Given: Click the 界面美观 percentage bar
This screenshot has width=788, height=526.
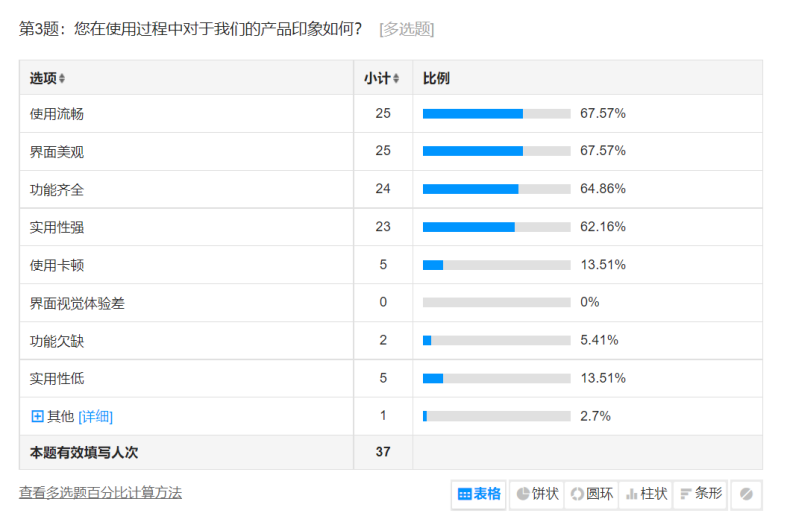Looking at the screenshot, I should click(496, 151).
